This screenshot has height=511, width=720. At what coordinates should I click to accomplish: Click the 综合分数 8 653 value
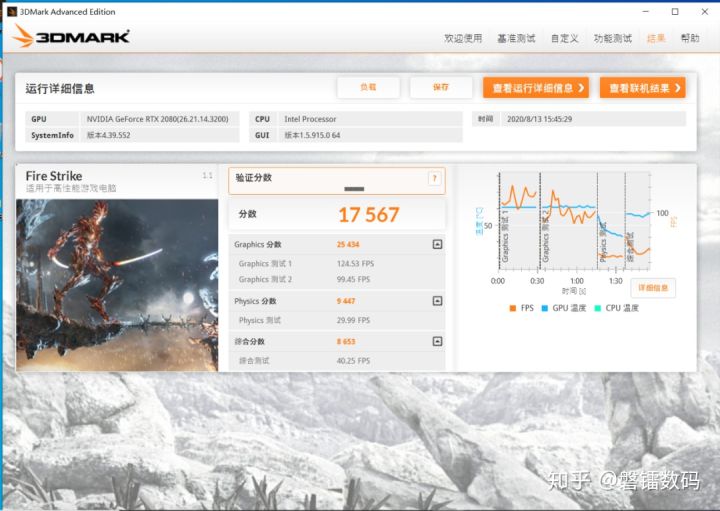(x=346, y=342)
